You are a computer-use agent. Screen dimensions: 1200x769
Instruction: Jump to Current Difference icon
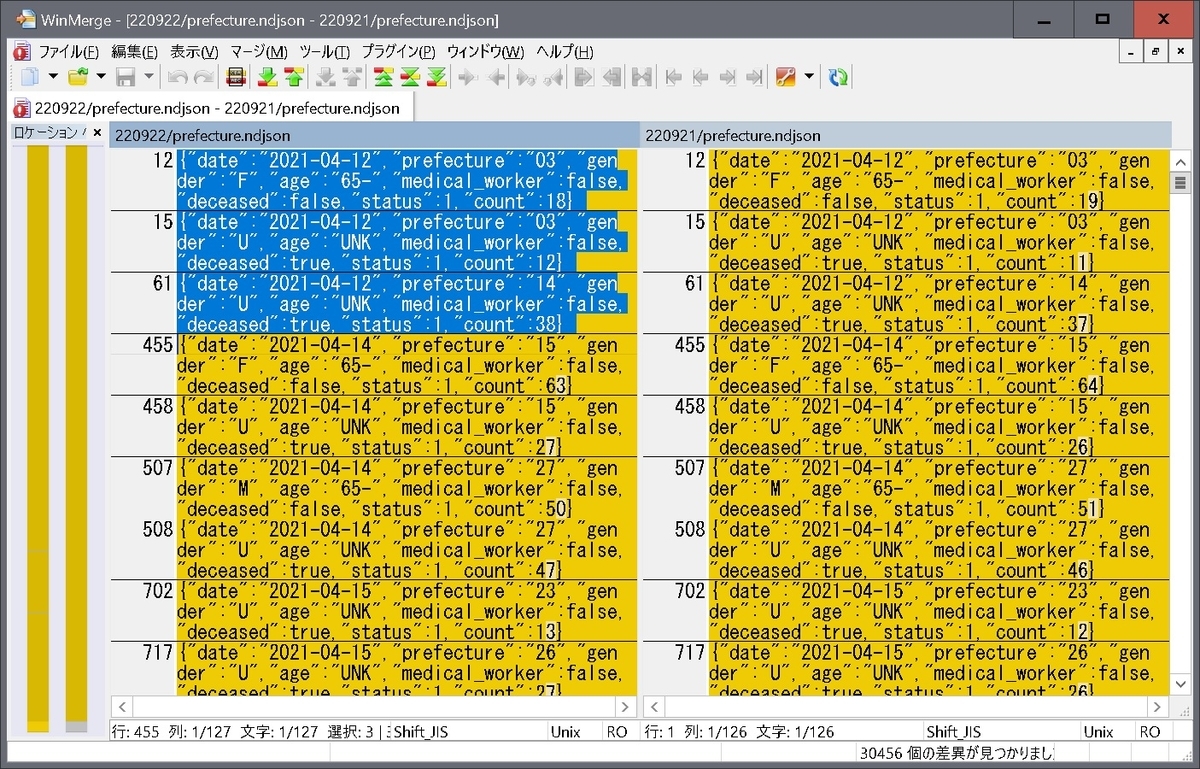410,77
